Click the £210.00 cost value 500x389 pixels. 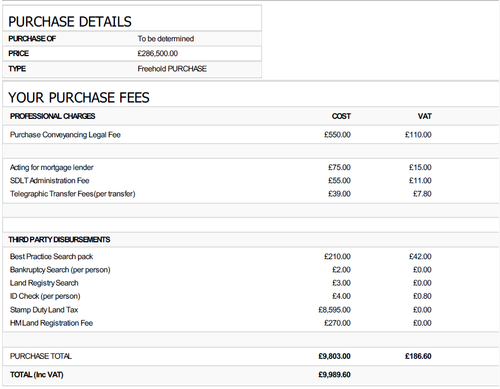[x=337, y=257]
